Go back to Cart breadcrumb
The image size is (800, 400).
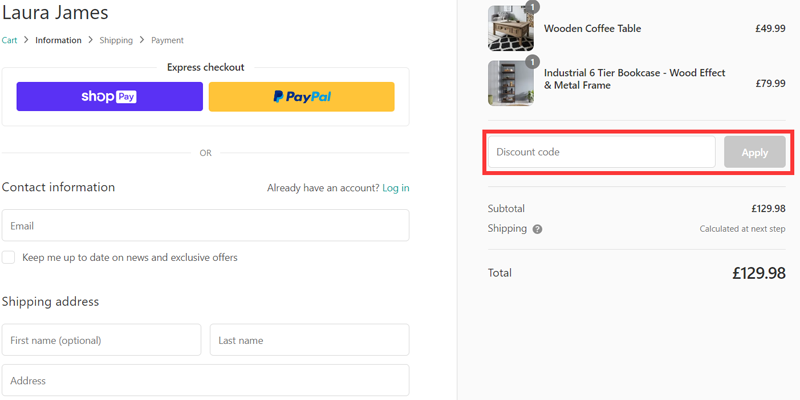pyautogui.click(x=9, y=40)
